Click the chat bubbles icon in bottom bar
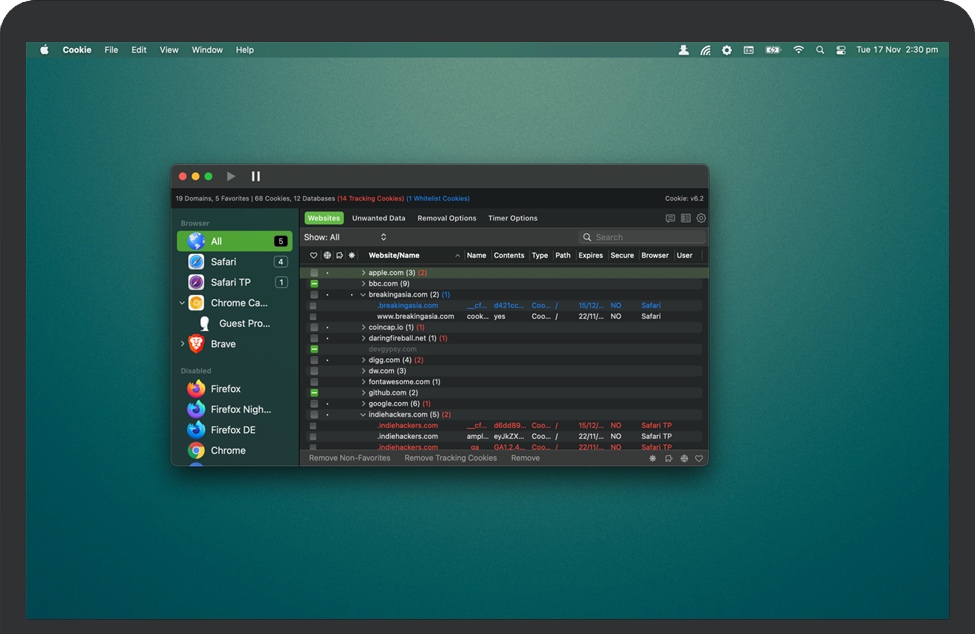975x634 pixels. tap(668, 458)
